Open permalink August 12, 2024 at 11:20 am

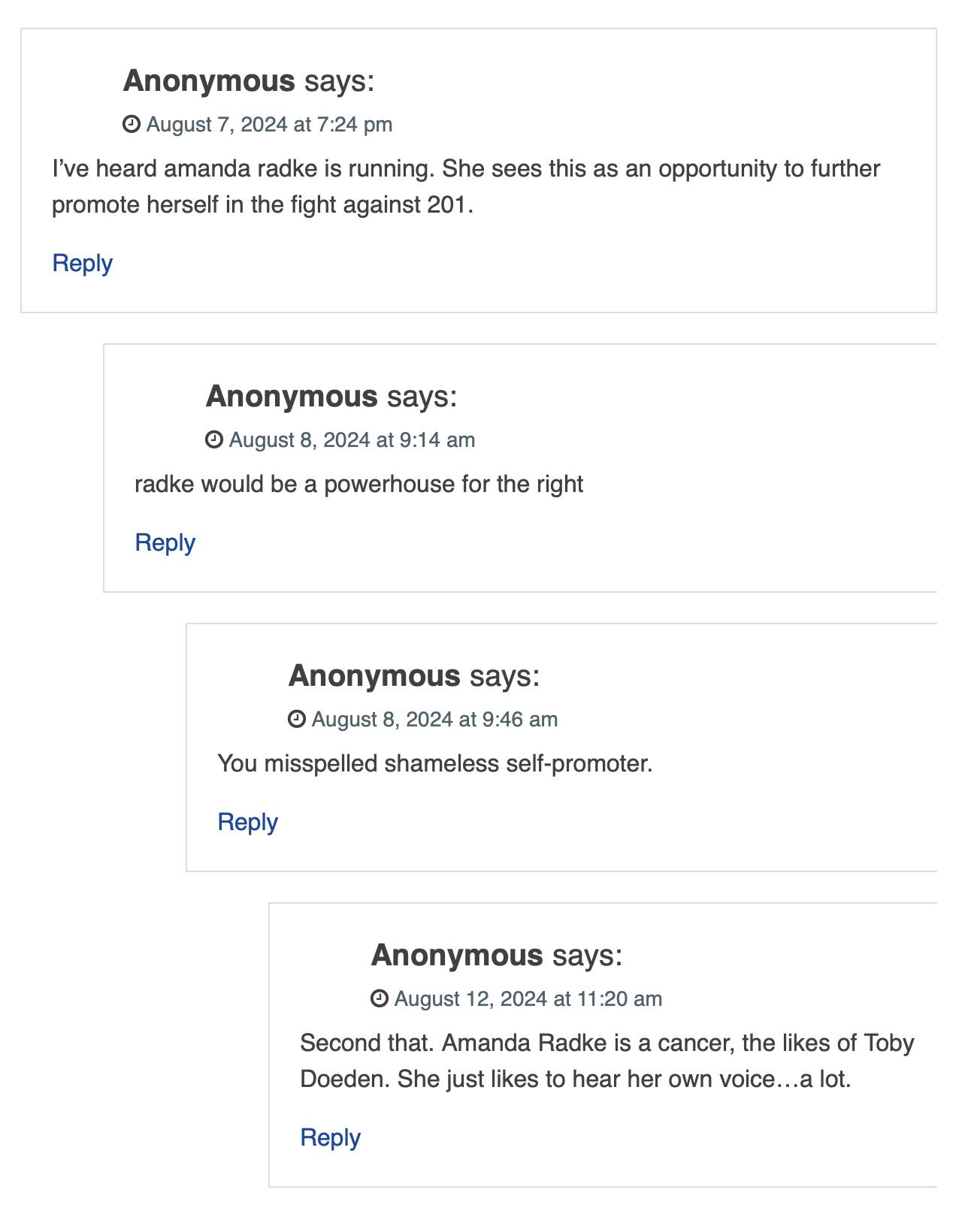[528, 998]
